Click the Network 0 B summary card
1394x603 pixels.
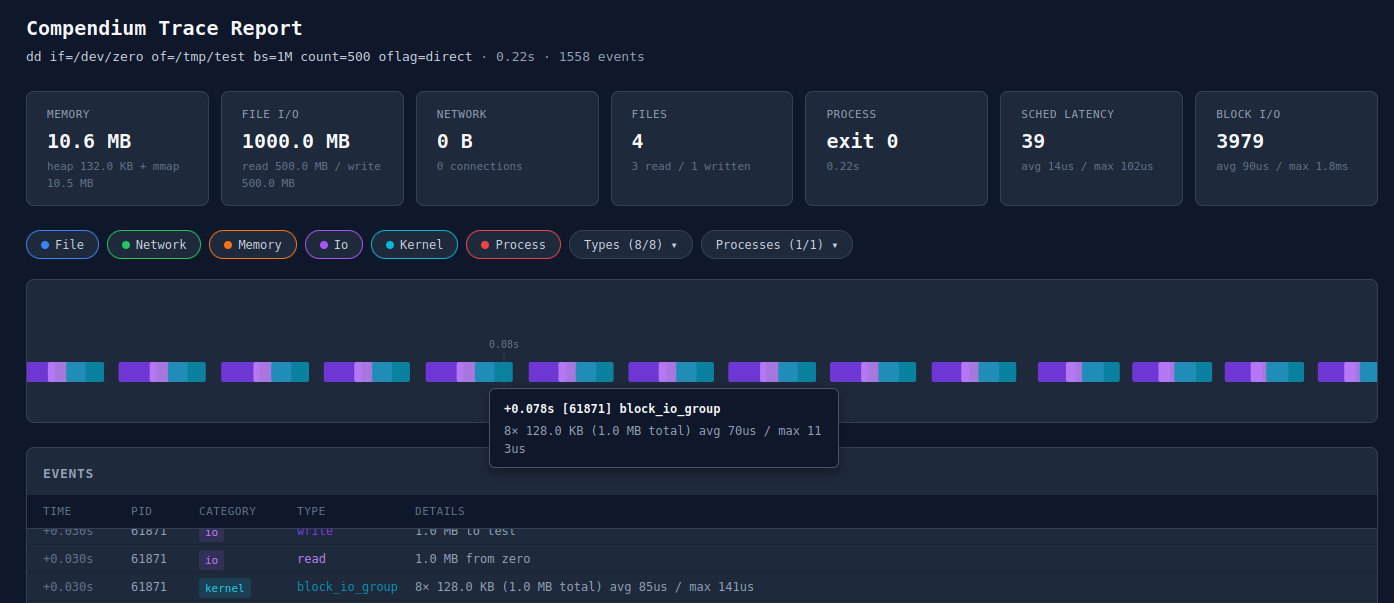[x=506, y=148]
